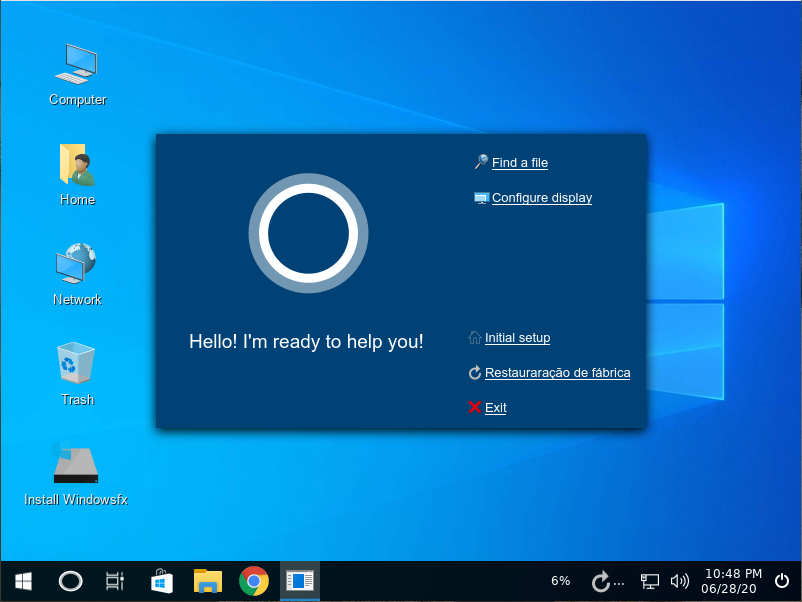Launch the Store app from taskbar
Screen dimensions: 802x602
162,581
